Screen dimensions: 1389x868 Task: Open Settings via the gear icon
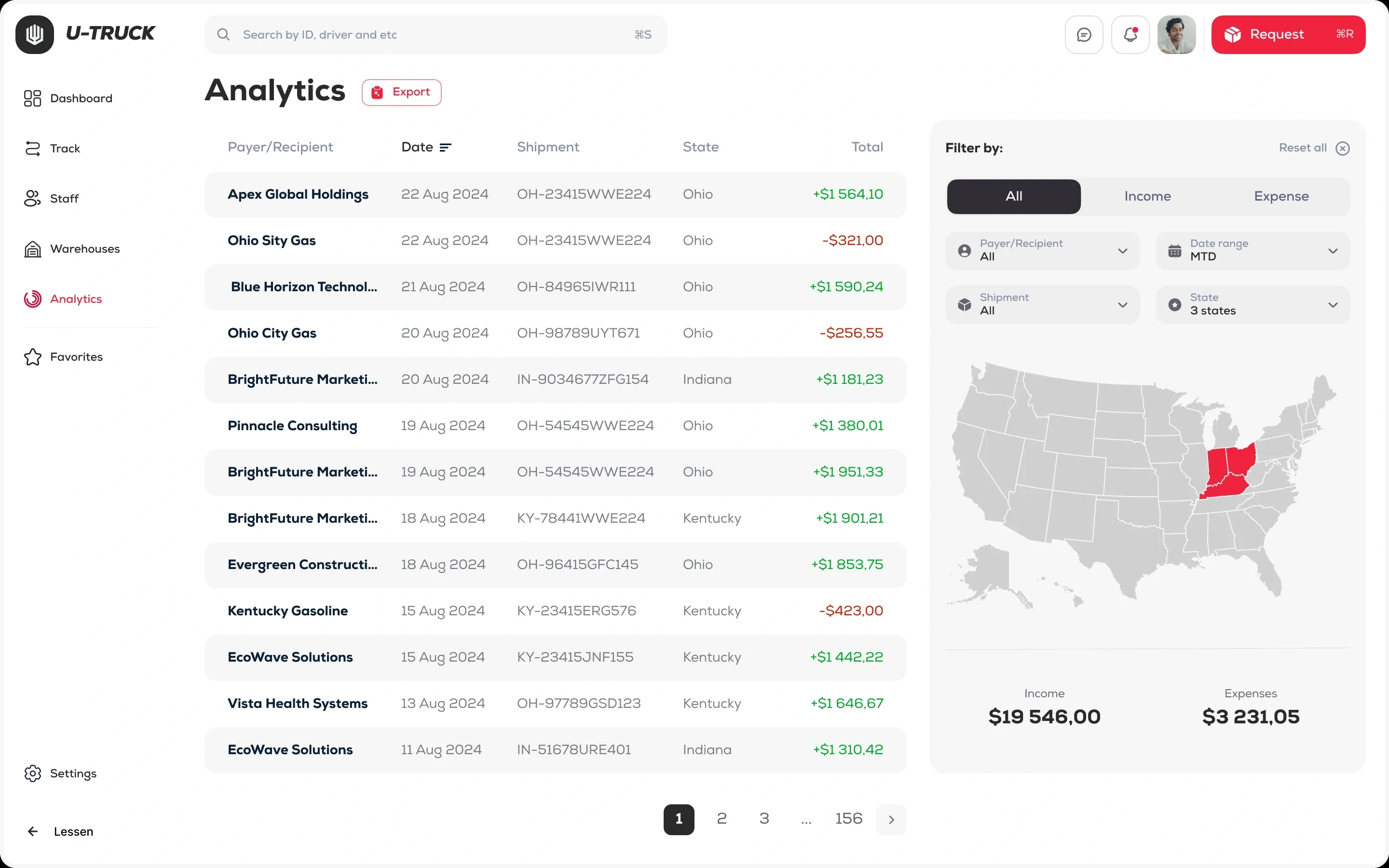tap(33, 773)
